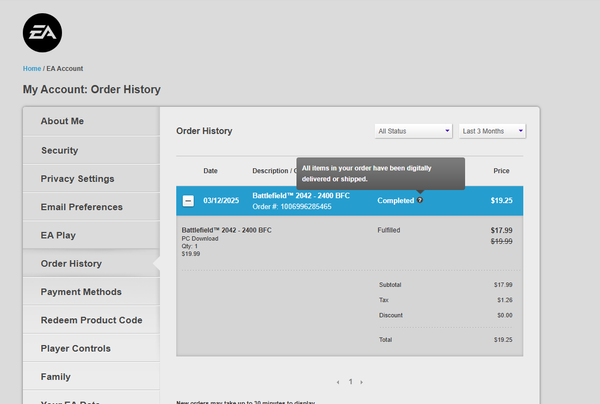Open the All Status filter dropdown
This screenshot has width=600, height=404.
click(x=413, y=131)
